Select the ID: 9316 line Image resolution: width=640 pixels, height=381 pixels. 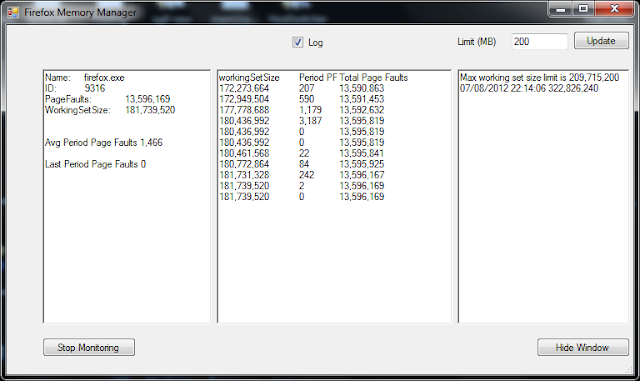(x=75, y=88)
